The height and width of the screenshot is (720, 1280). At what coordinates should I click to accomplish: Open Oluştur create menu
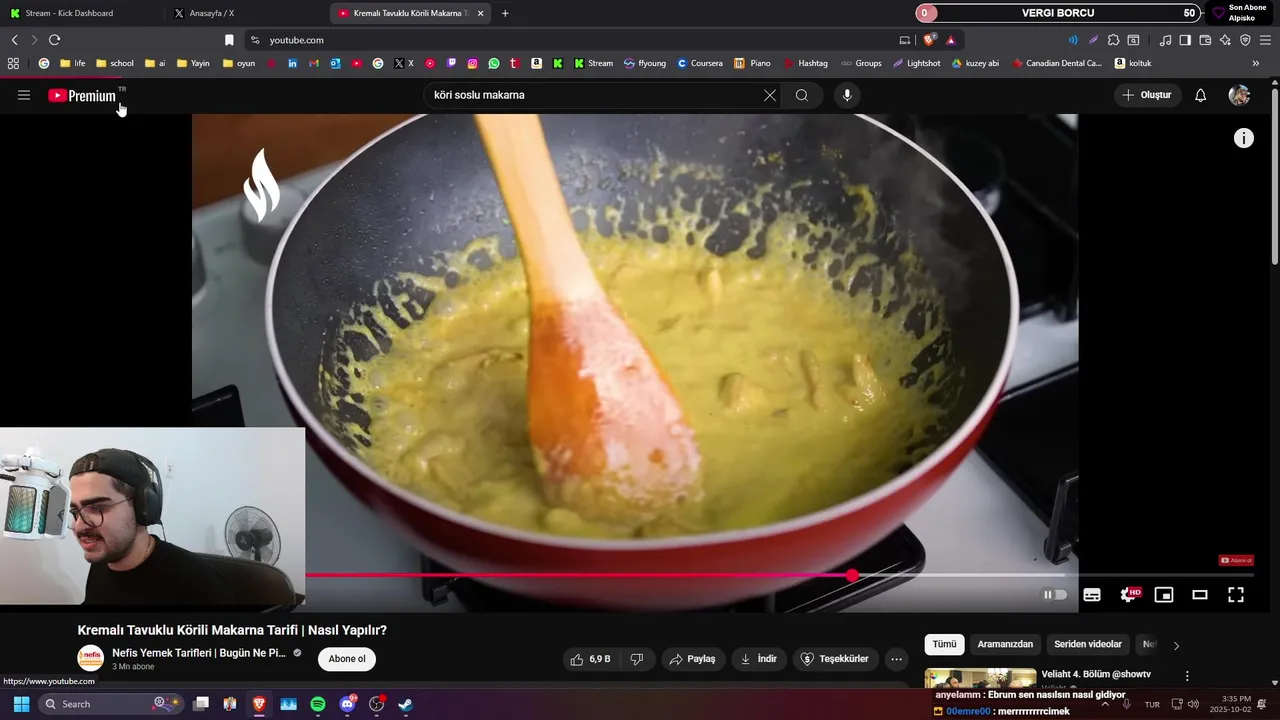coord(1147,95)
